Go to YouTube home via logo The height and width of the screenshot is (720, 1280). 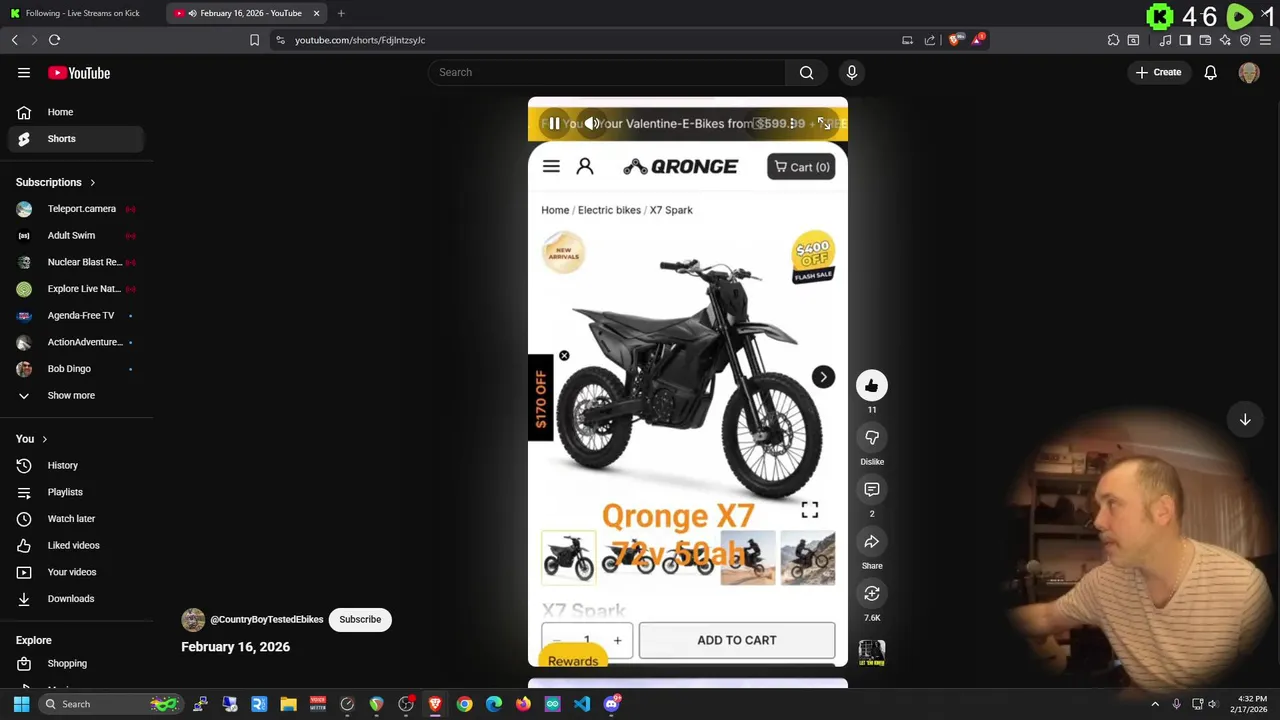(x=79, y=73)
